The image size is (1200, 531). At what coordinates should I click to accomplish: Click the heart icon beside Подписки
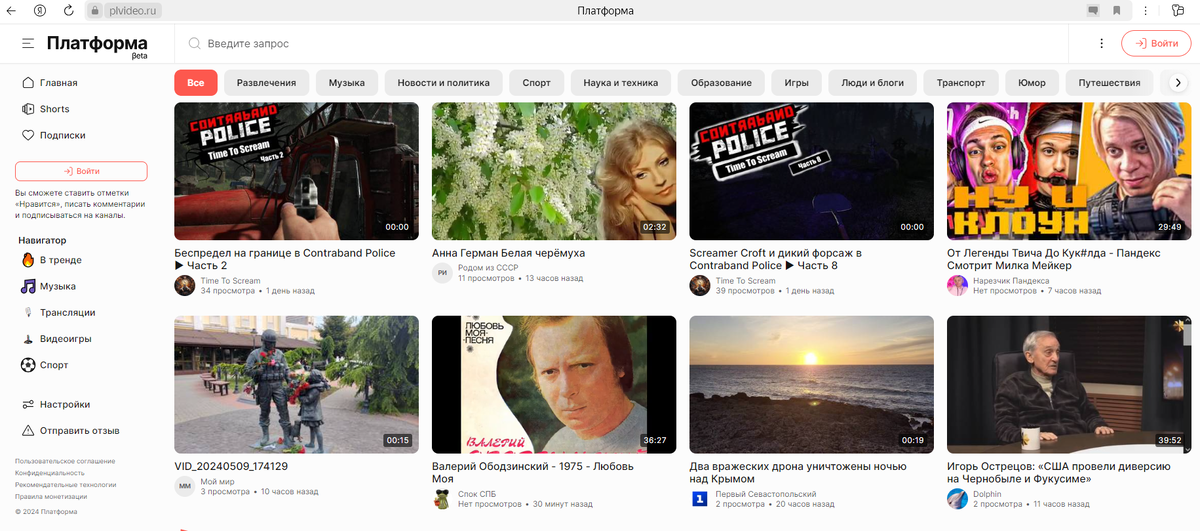(29, 135)
